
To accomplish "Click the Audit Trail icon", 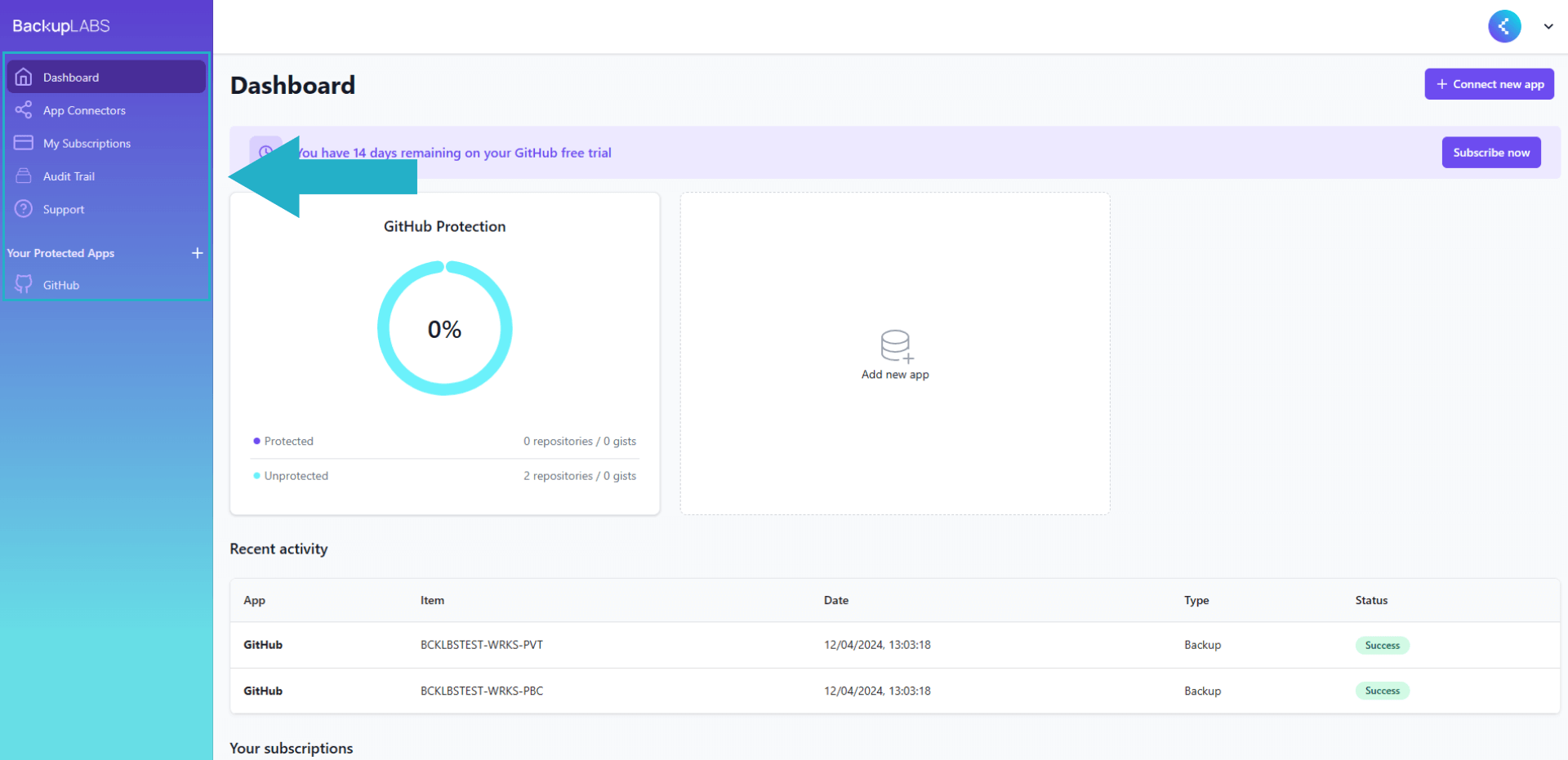I will (x=24, y=176).
